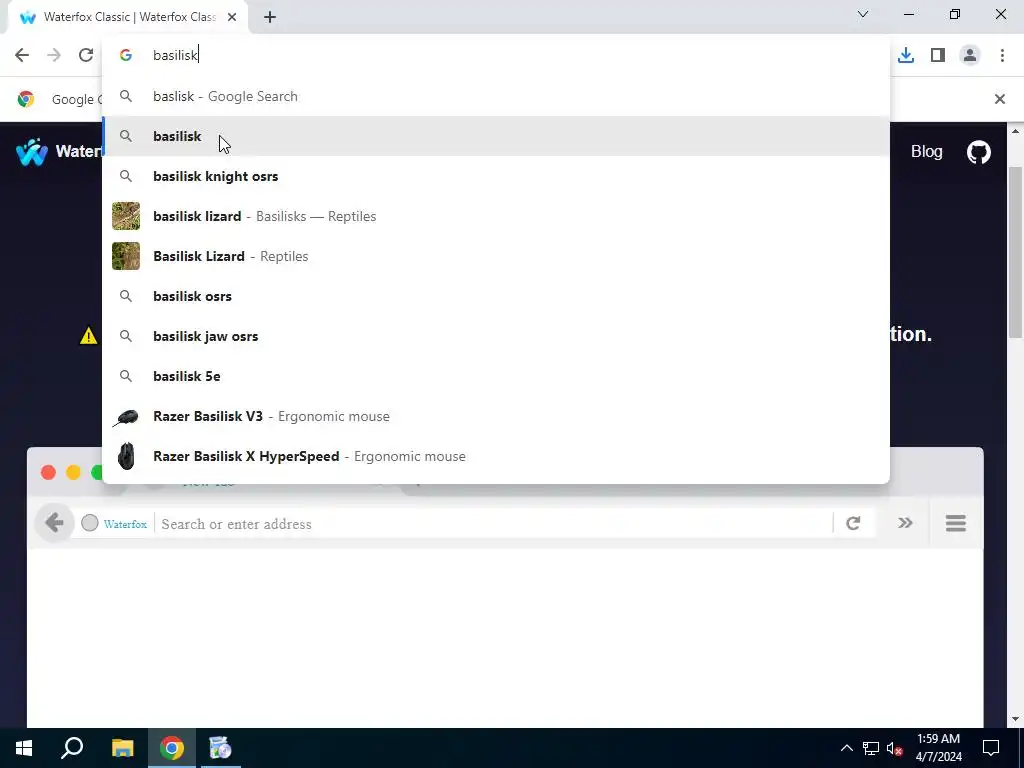Open the notification center icon
The width and height of the screenshot is (1024, 768).
coord(991,748)
